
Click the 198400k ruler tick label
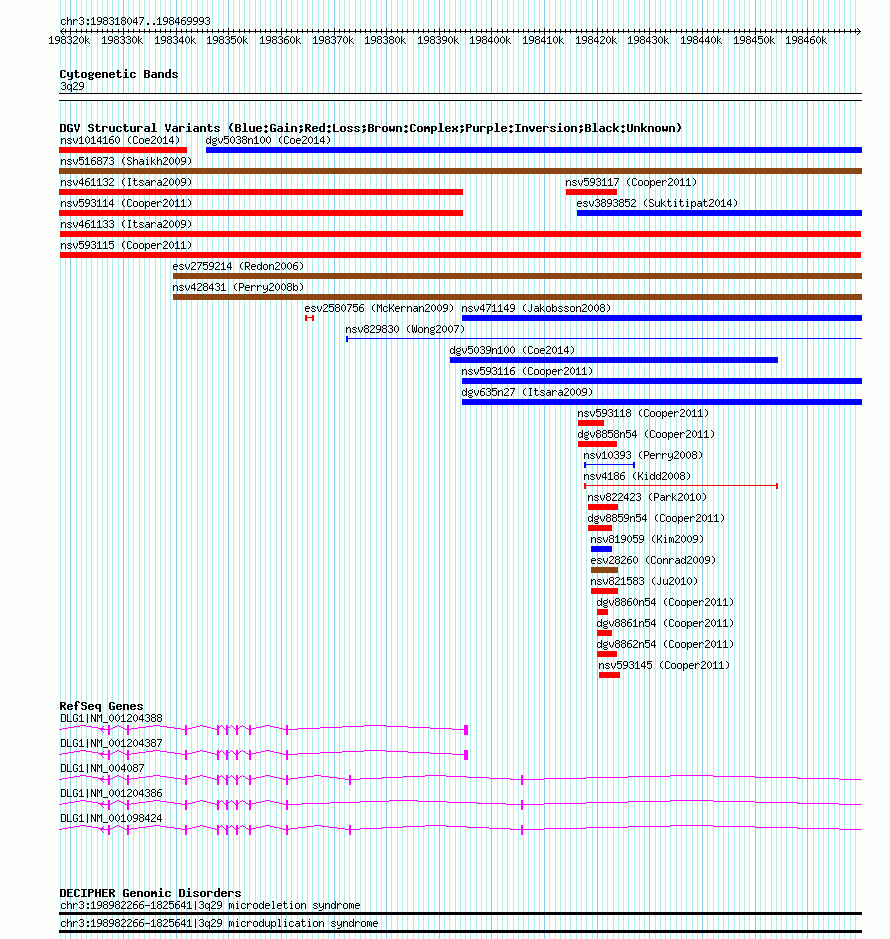click(x=490, y=40)
